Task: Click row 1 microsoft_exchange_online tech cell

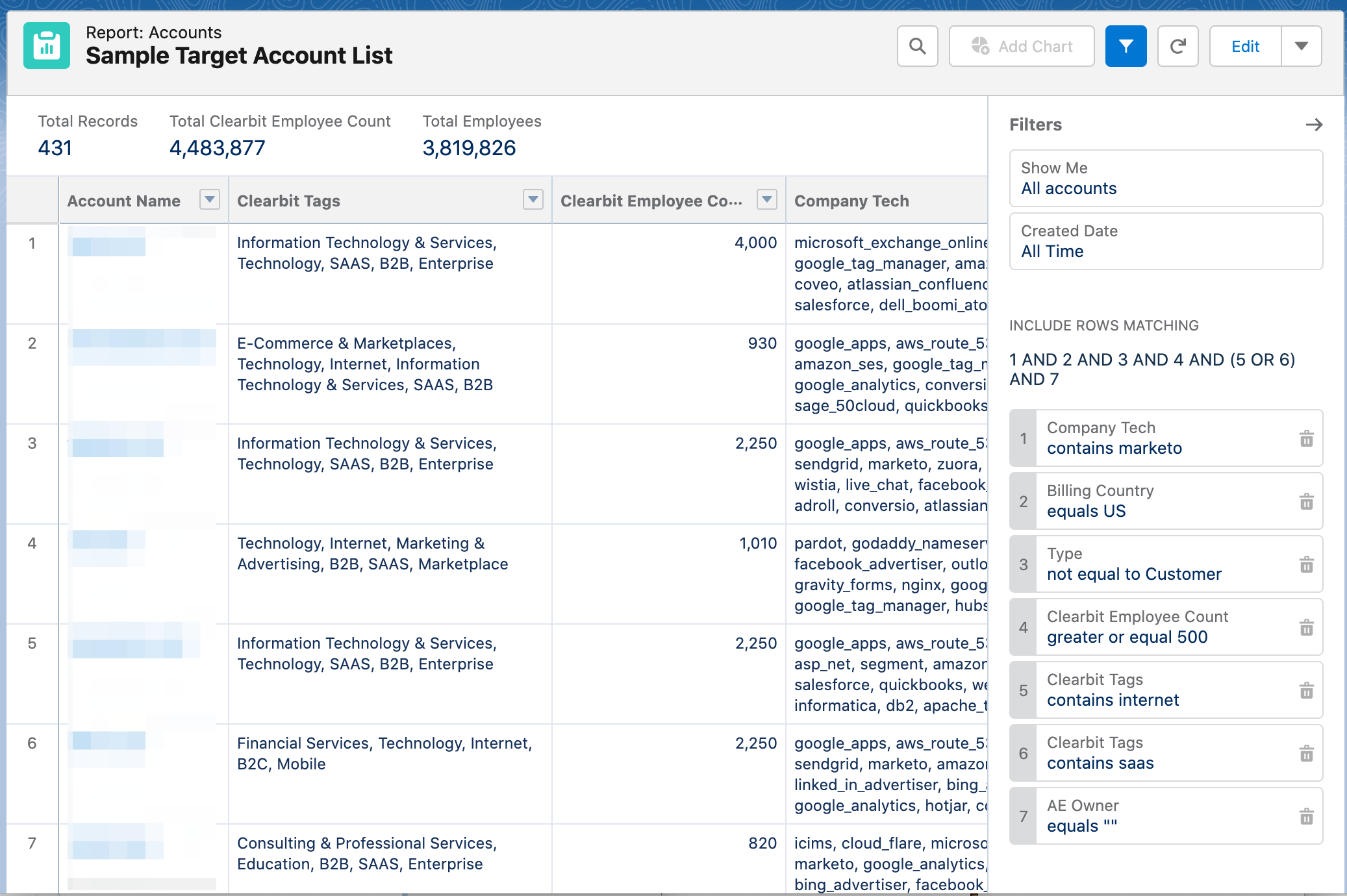Action: tap(887, 274)
